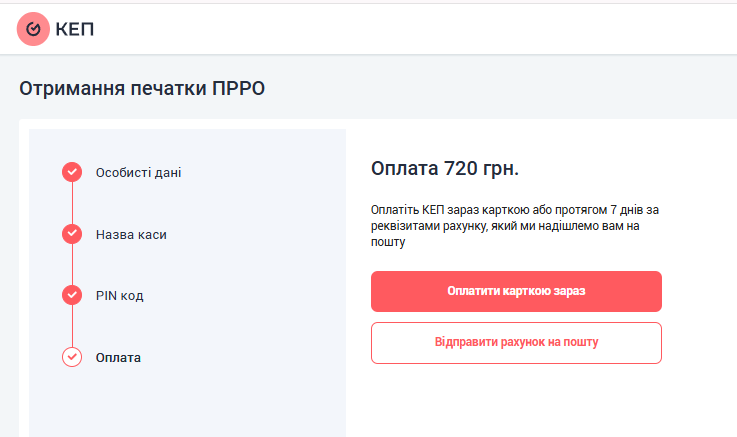Click the progress line between Назва каси and PIN код
Image resolution: width=737 pixels, height=437 pixels.
tap(72, 265)
